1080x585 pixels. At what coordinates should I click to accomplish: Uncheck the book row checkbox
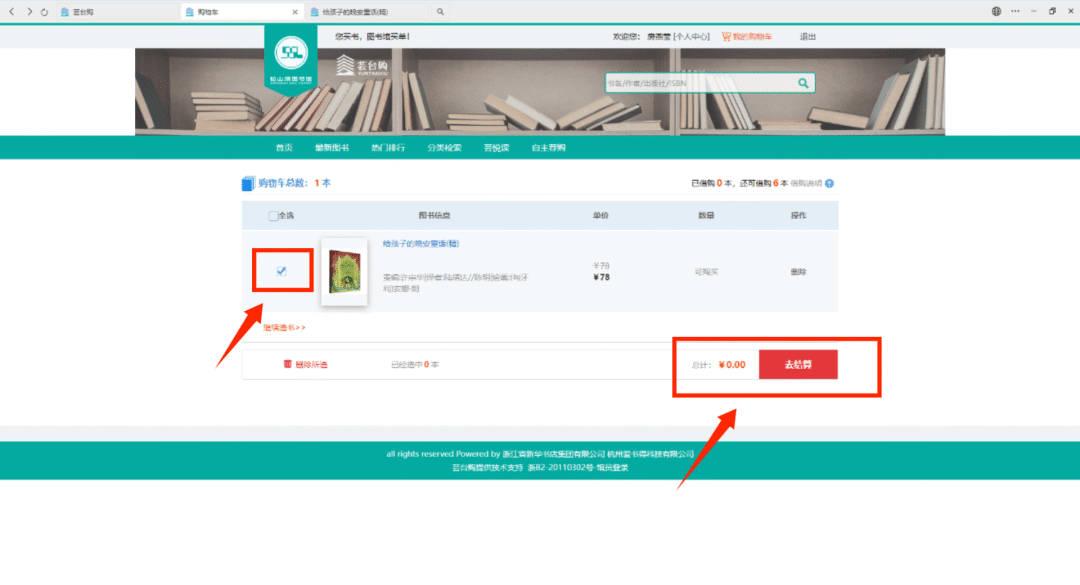point(281,271)
